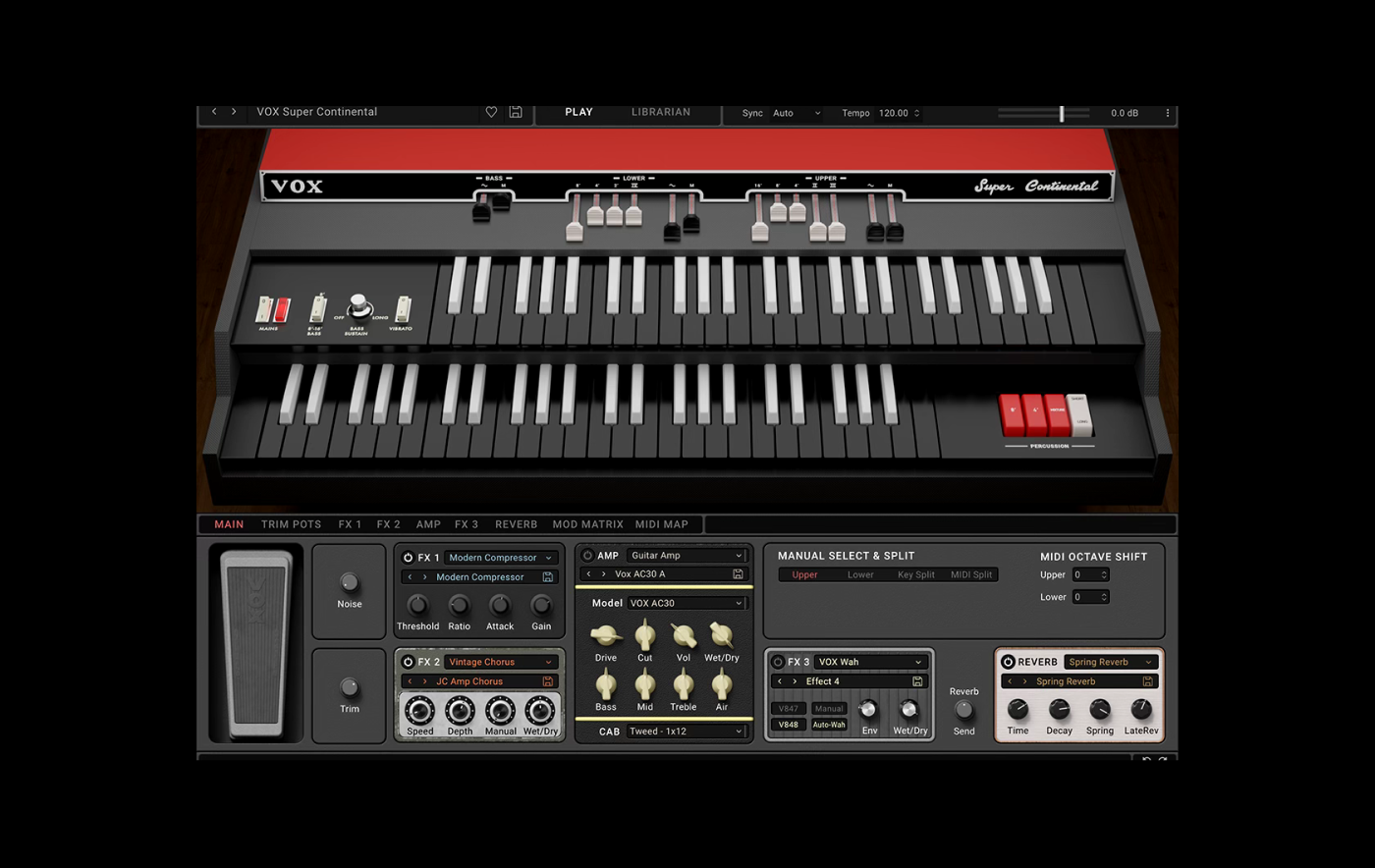Switch to the MIDI MAP tab
Viewport: 1375px width, 868px height.
[662, 524]
